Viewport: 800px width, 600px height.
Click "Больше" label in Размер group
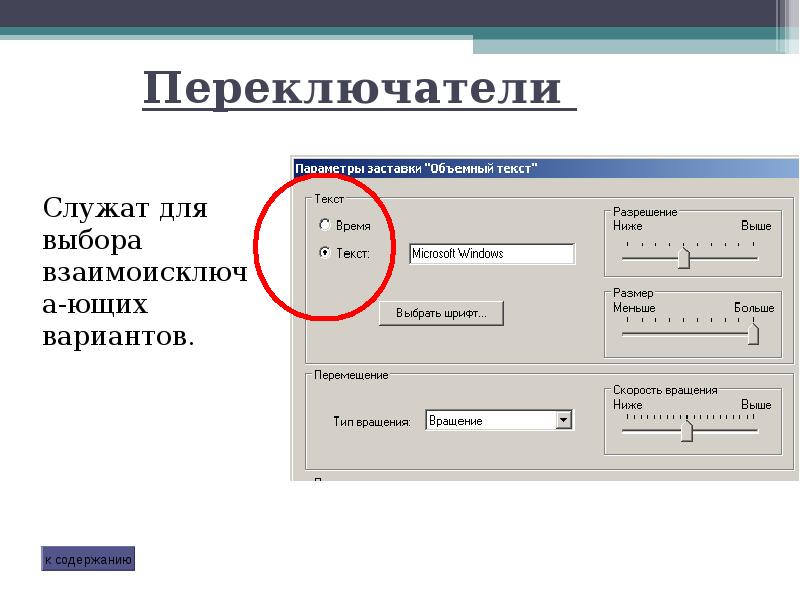(753, 308)
